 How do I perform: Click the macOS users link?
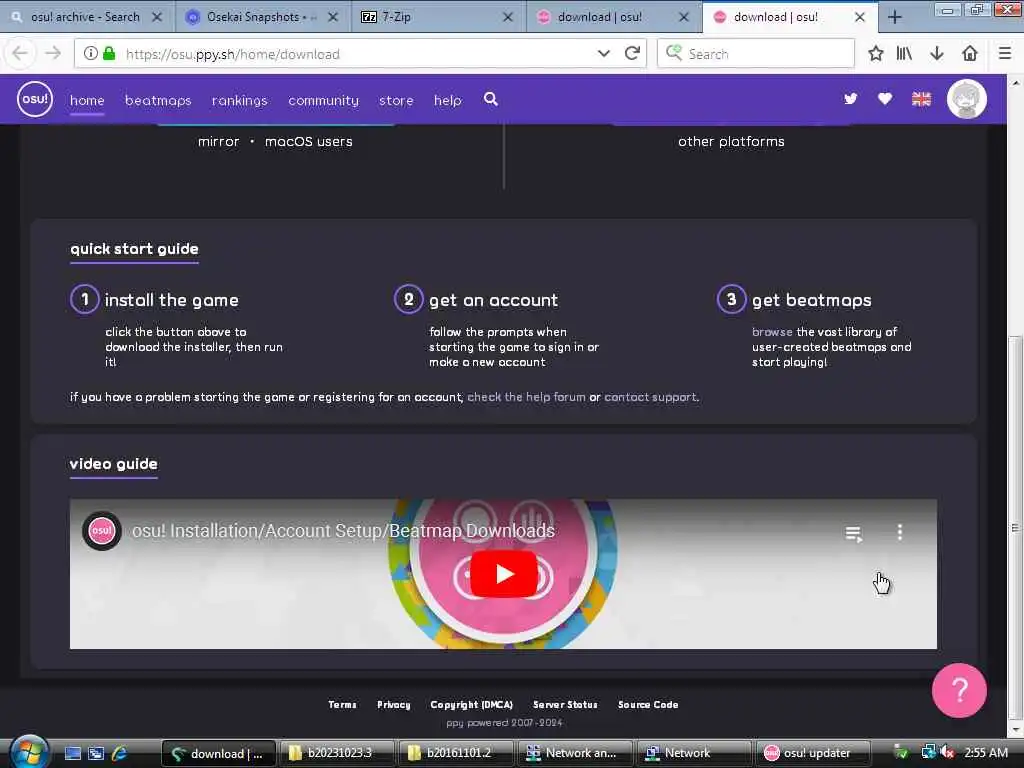[x=309, y=142]
